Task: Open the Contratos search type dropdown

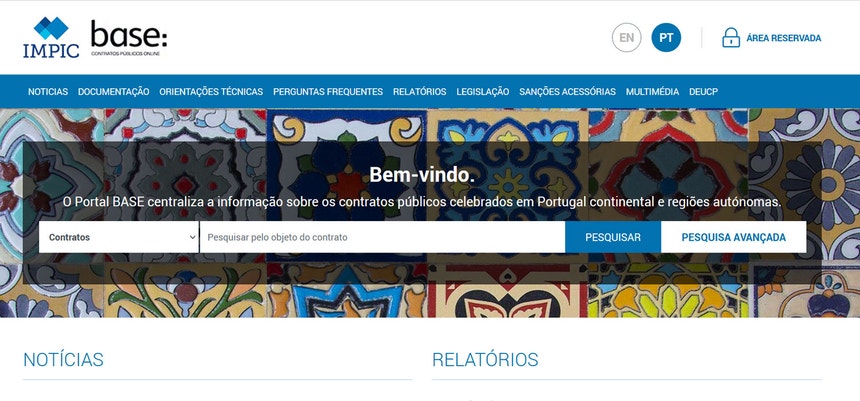Action: (118, 238)
